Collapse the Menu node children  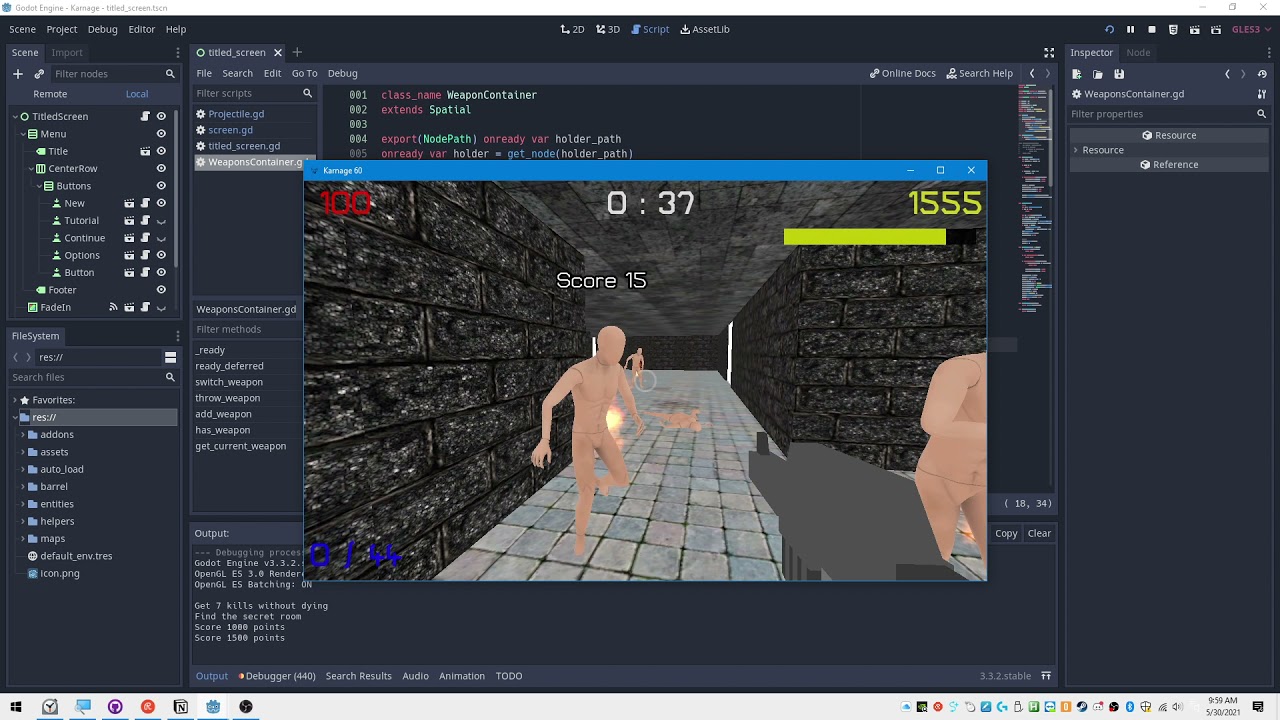pyautogui.click(x=23, y=134)
